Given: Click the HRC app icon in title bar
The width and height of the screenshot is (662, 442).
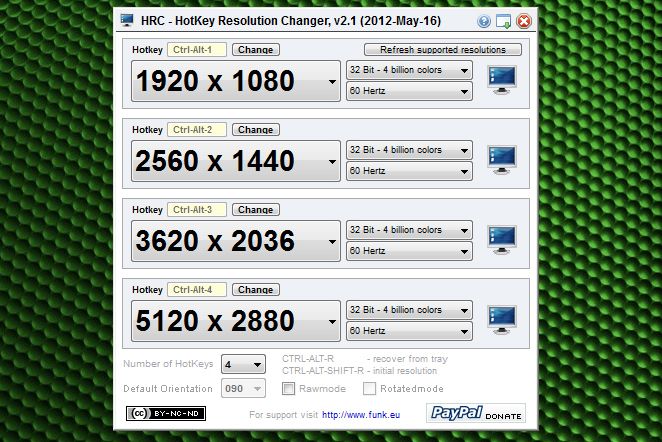Looking at the screenshot, I should click(x=127, y=20).
